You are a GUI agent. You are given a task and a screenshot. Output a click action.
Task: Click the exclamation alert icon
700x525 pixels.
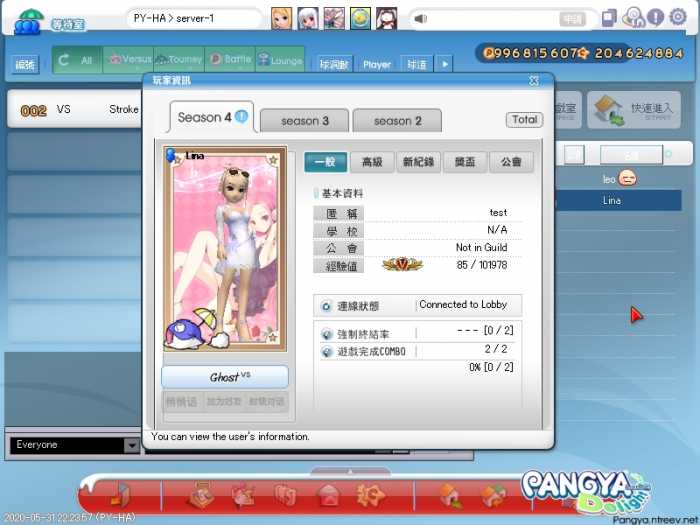click(x=656, y=17)
